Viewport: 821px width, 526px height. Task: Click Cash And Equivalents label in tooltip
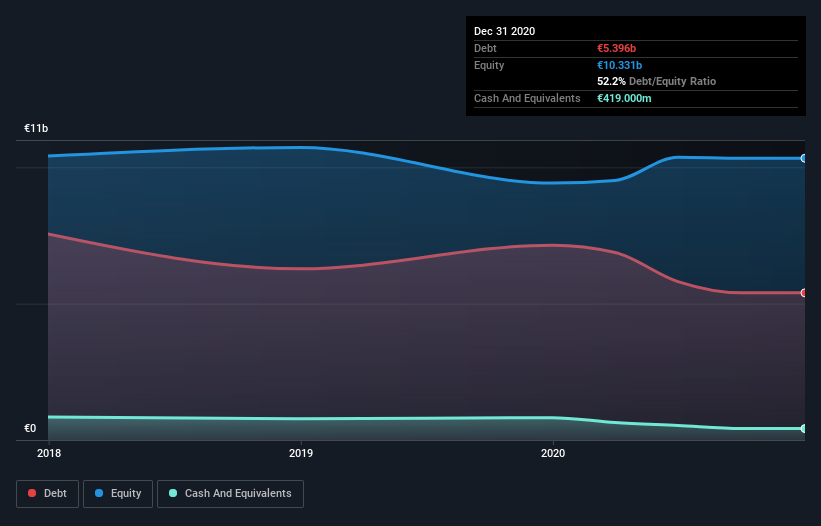coord(527,98)
